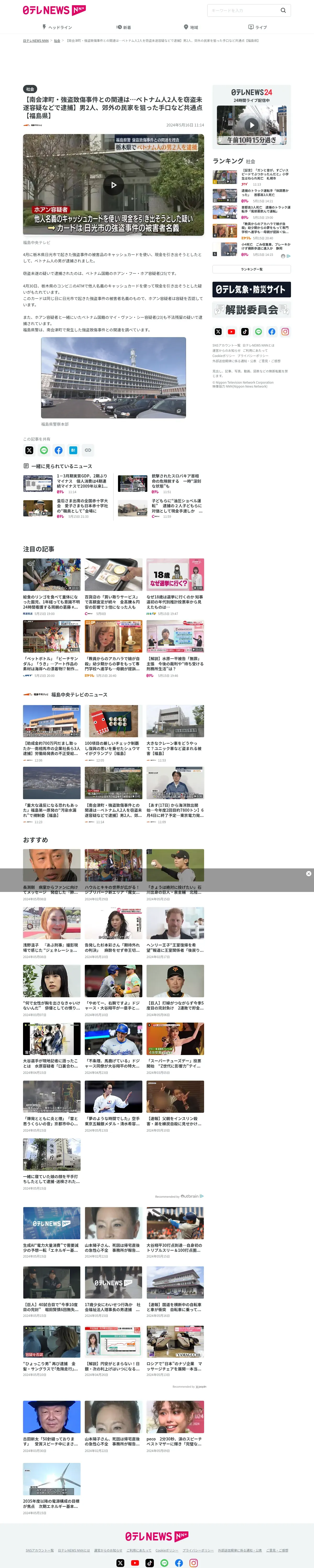Viewport: 314px width, 1568px height.
Task: Follow the 社会 breadcrumb link
Action: click(x=57, y=41)
